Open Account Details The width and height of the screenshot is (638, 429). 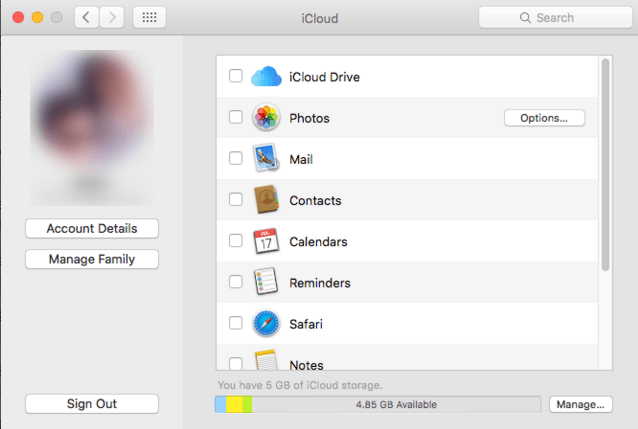tap(92, 228)
